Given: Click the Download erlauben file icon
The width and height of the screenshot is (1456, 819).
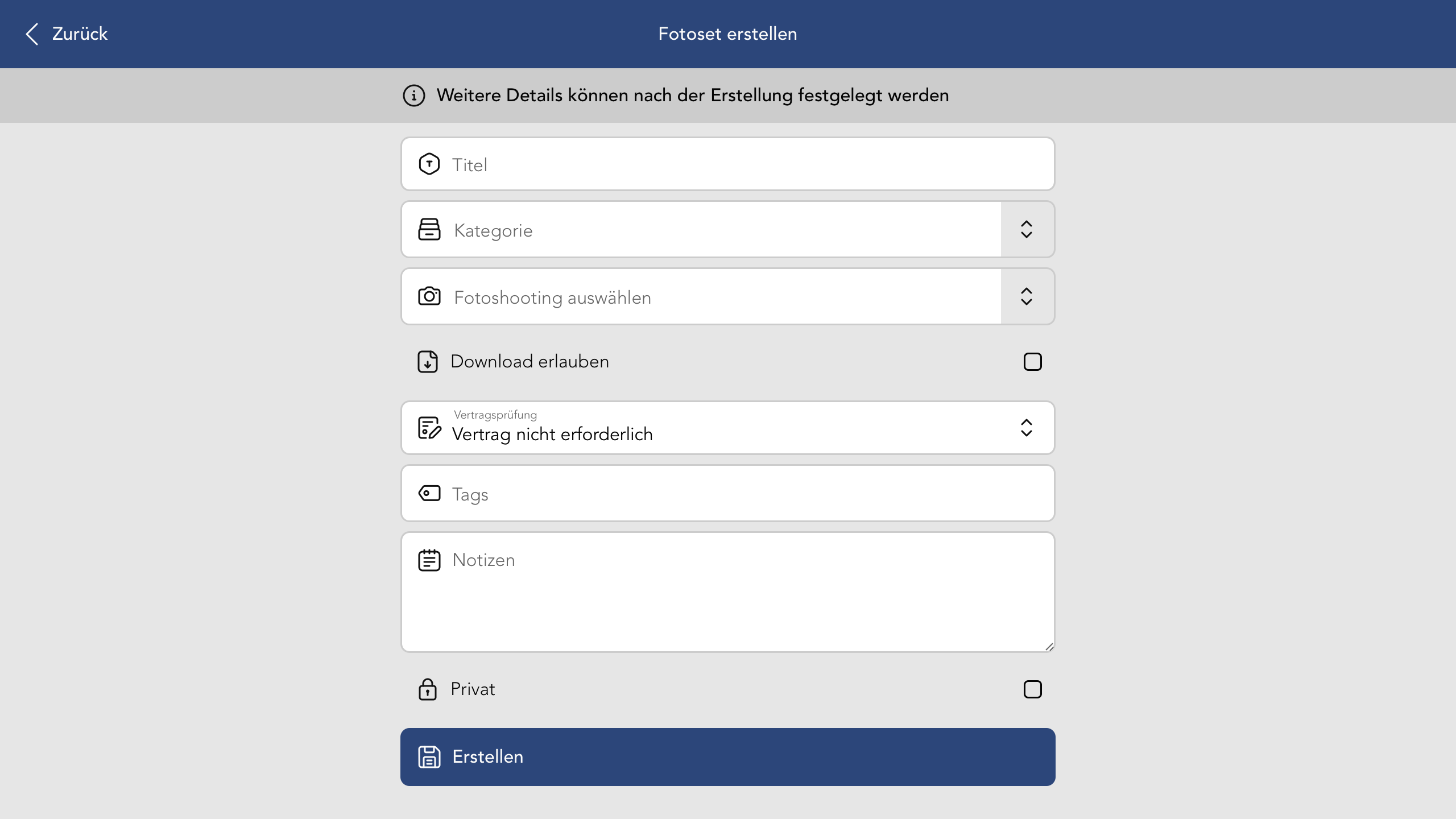Looking at the screenshot, I should [428, 362].
